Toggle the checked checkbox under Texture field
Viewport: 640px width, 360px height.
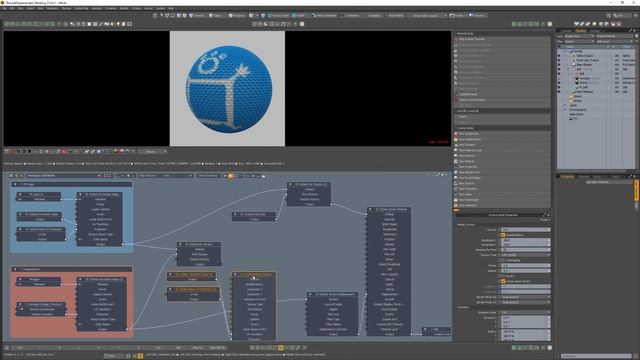pyautogui.click(x=503, y=235)
